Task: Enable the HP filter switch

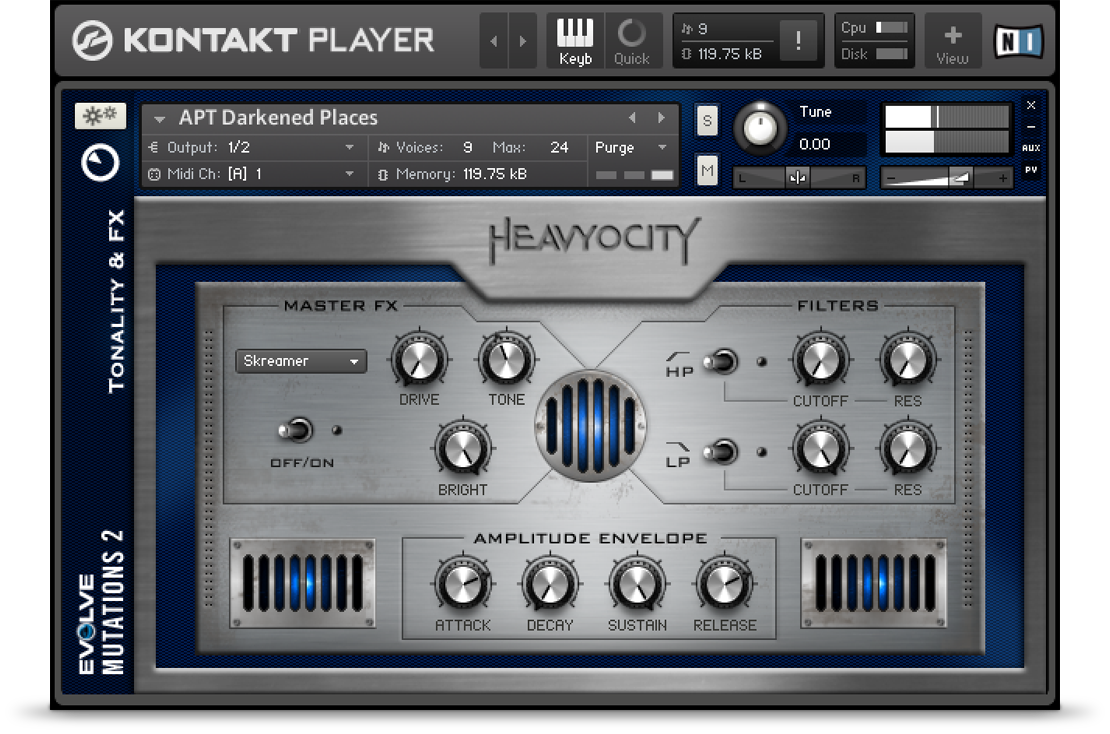Action: coord(720,362)
